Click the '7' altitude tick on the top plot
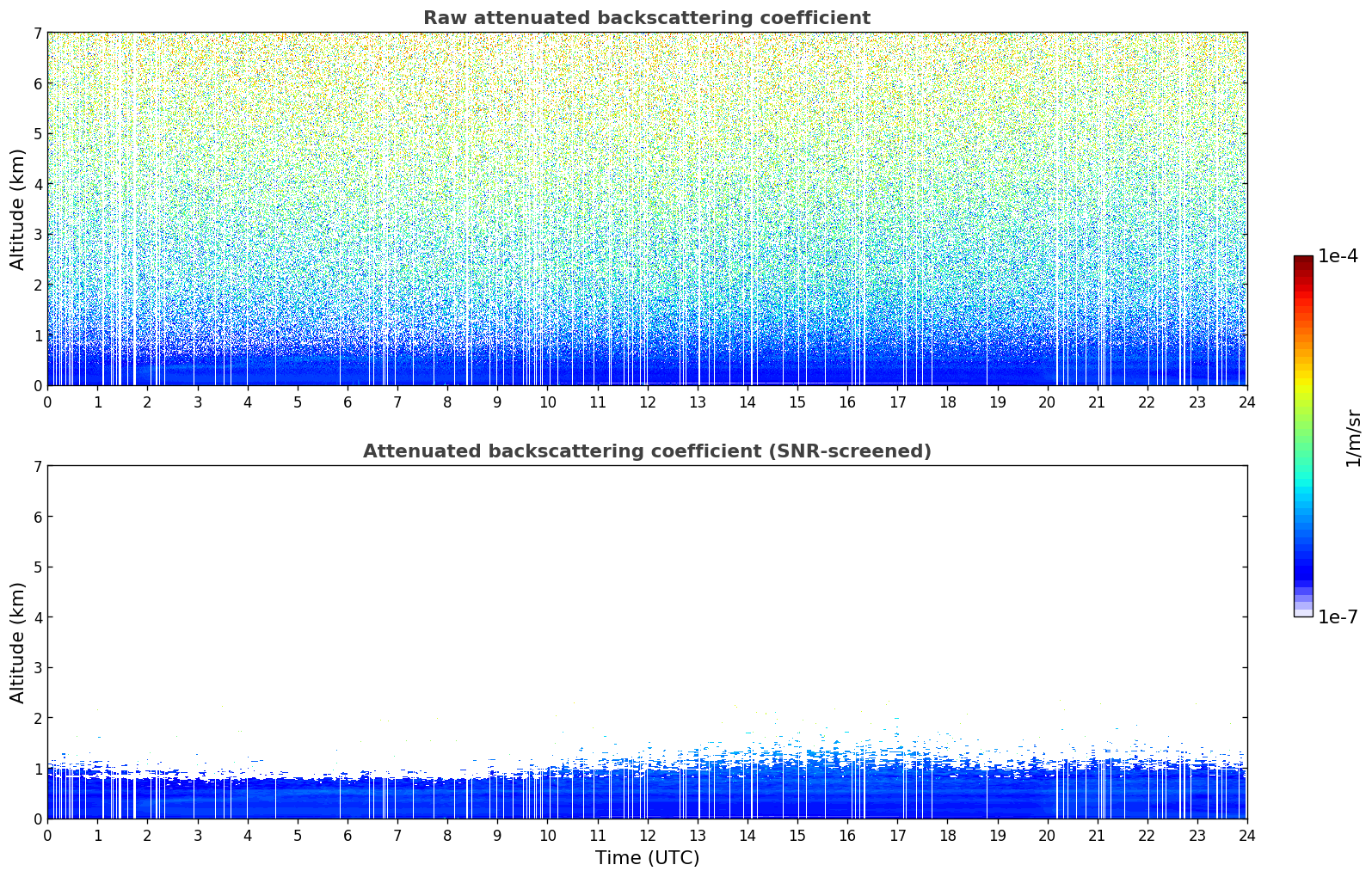This screenshot has width=1372, height=877. click(x=37, y=34)
